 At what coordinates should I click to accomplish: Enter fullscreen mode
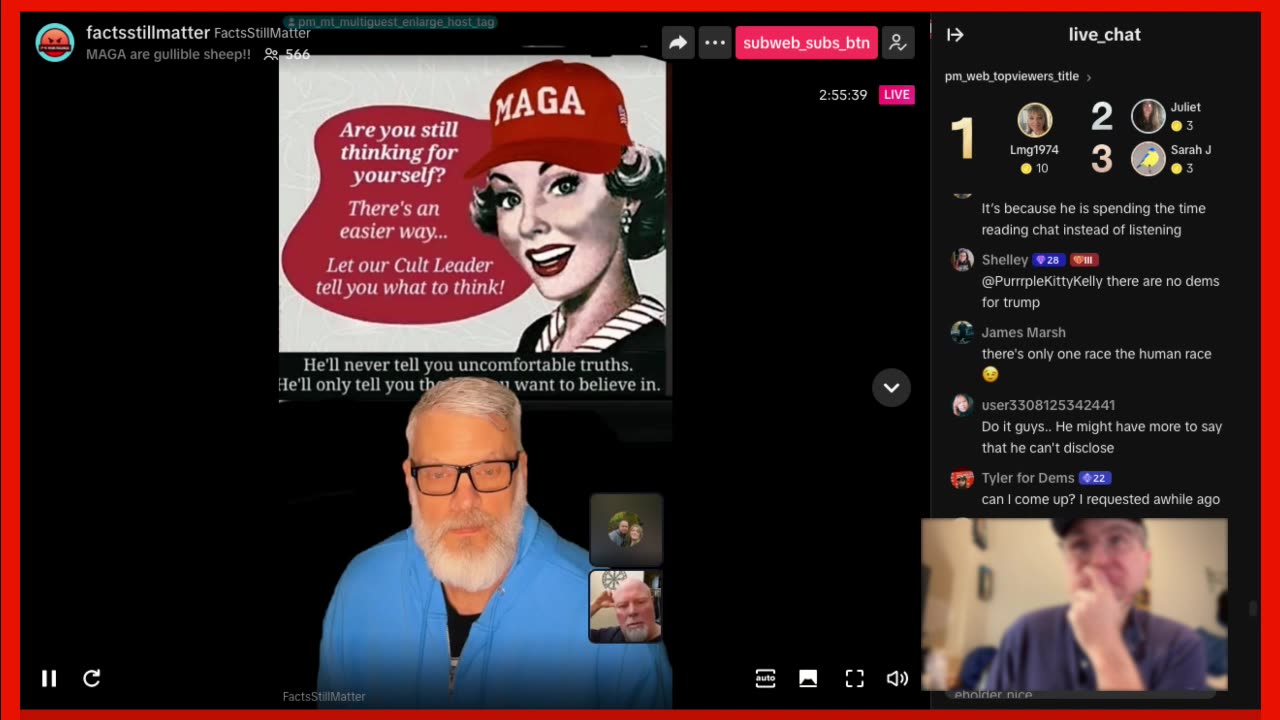(854, 679)
